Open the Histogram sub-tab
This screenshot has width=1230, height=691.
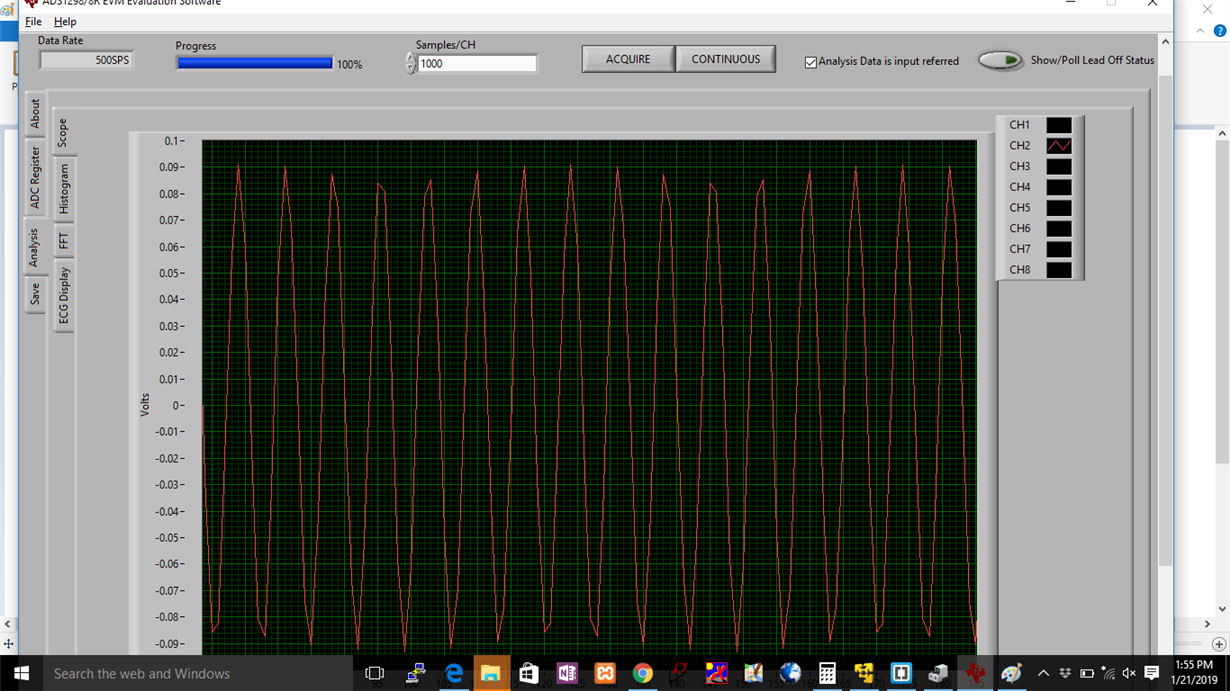click(63, 189)
